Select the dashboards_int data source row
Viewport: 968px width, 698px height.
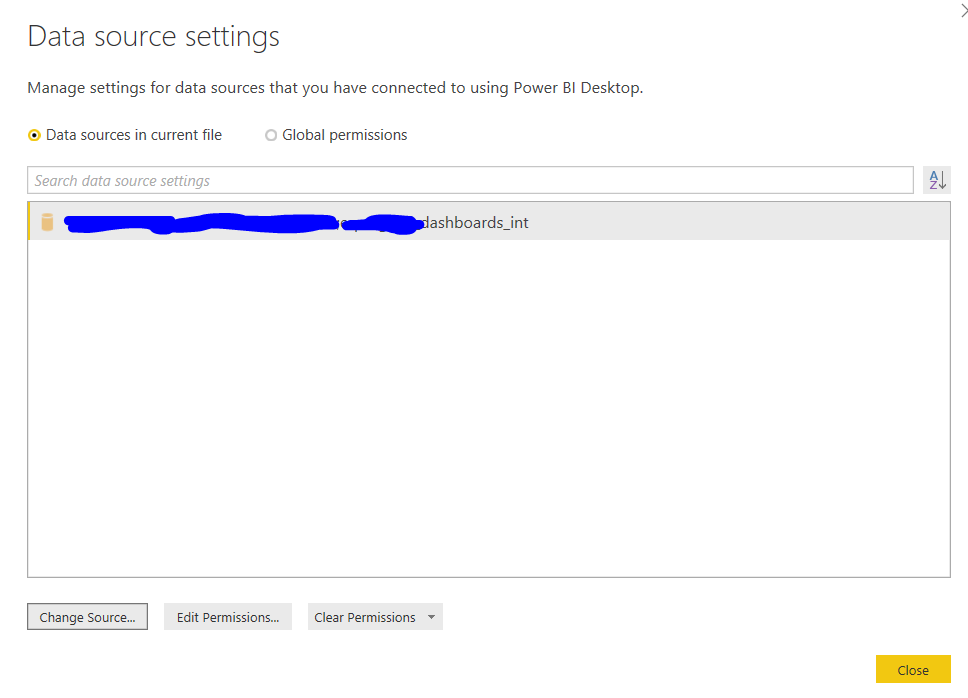489,222
